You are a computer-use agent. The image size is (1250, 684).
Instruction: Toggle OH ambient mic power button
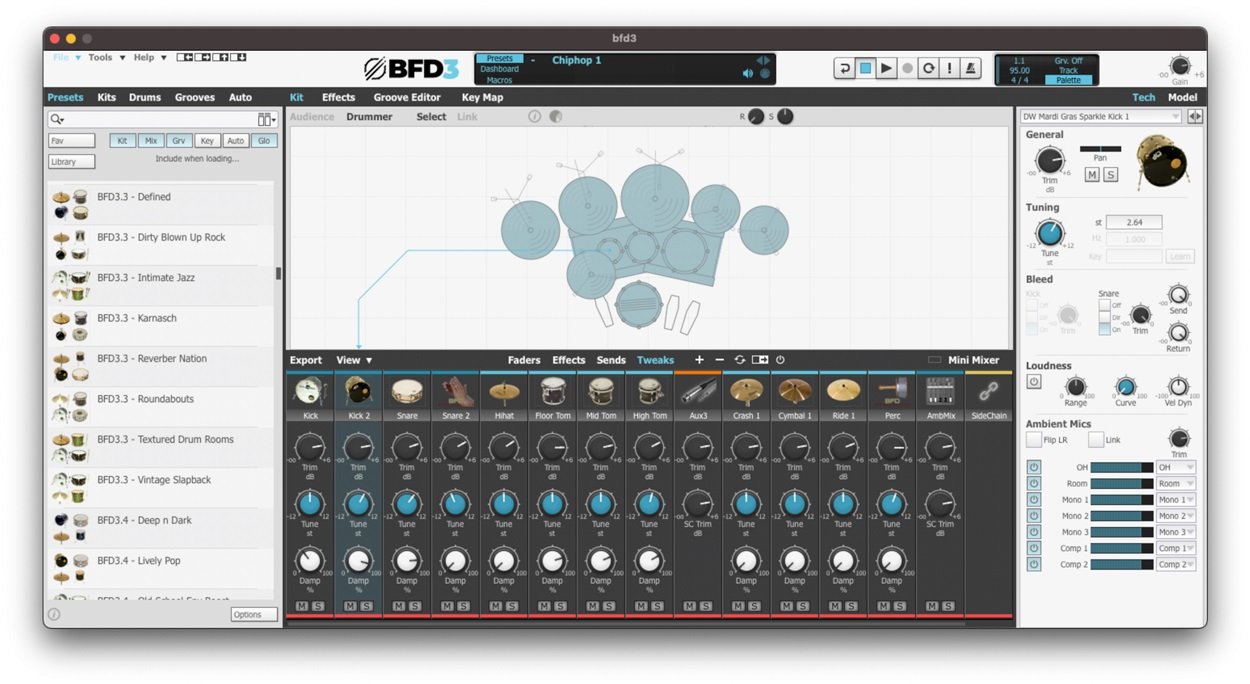(1034, 467)
